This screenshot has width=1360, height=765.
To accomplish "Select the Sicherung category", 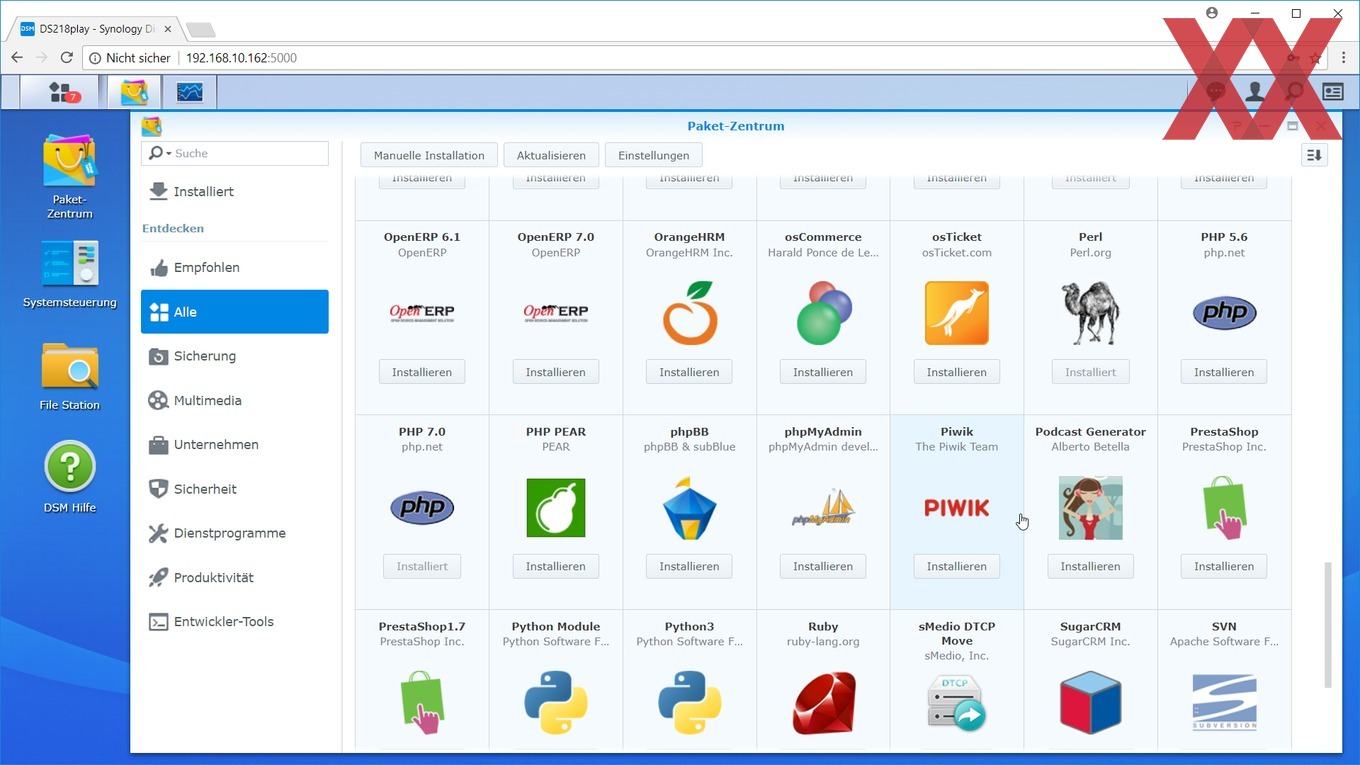I will click(234, 356).
